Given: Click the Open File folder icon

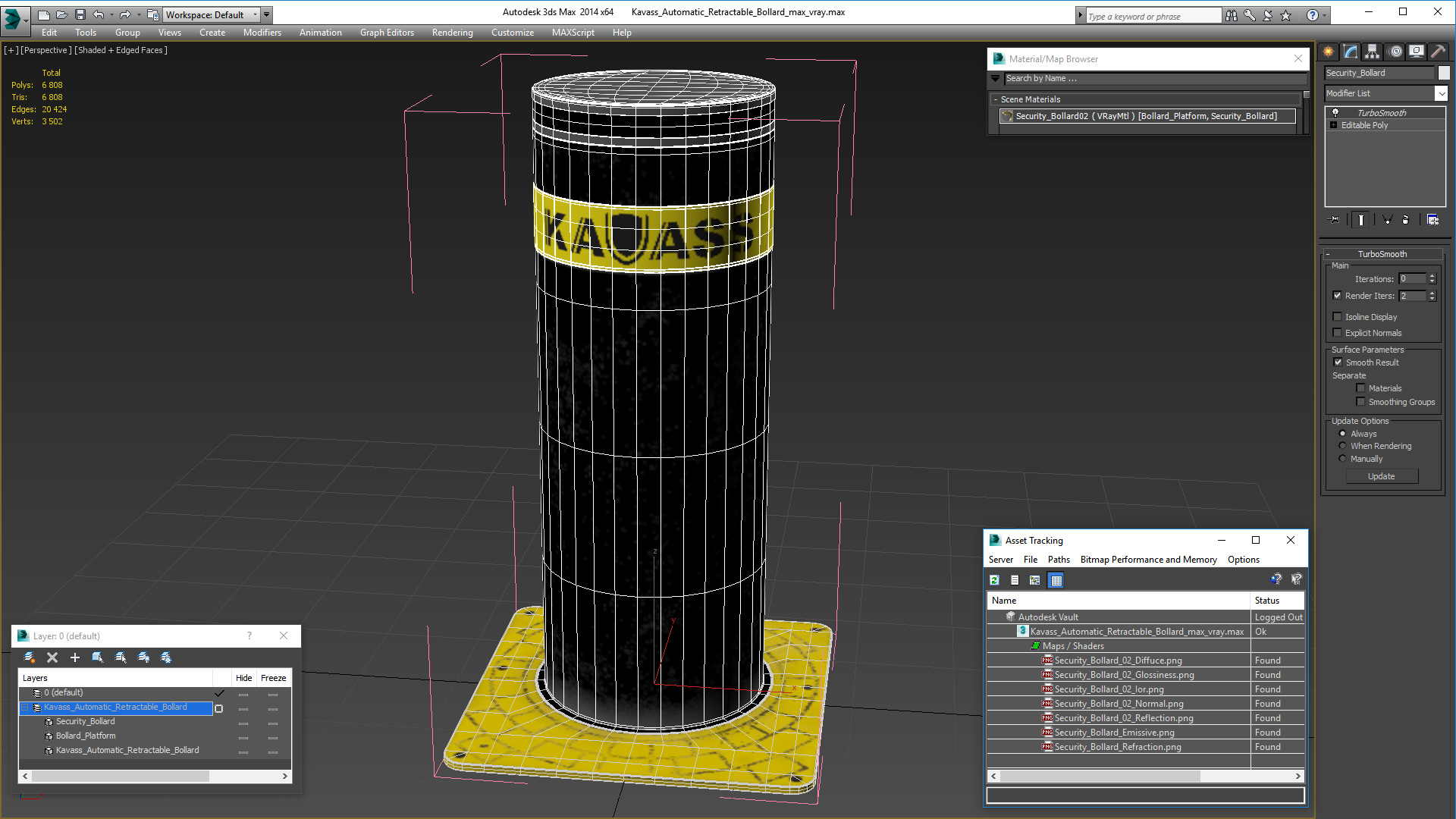Looking at the screenshot, I should click(x=61, y=14).
